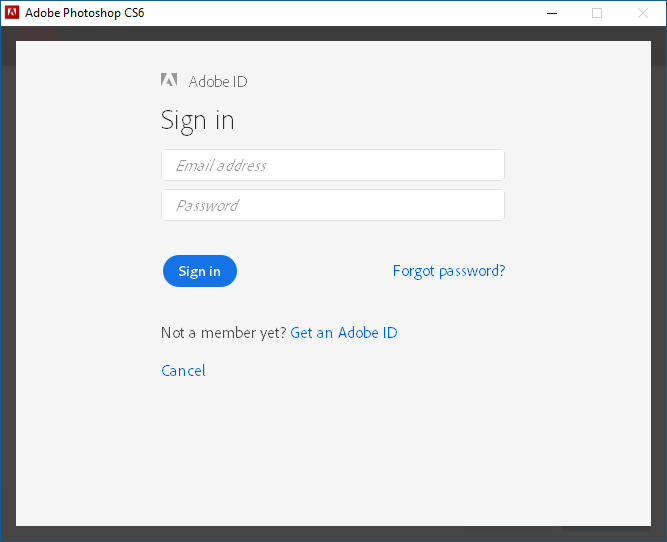Click the Email address input field
The height and width of the screenshot is (542, 667).
[x=333, y=165]
